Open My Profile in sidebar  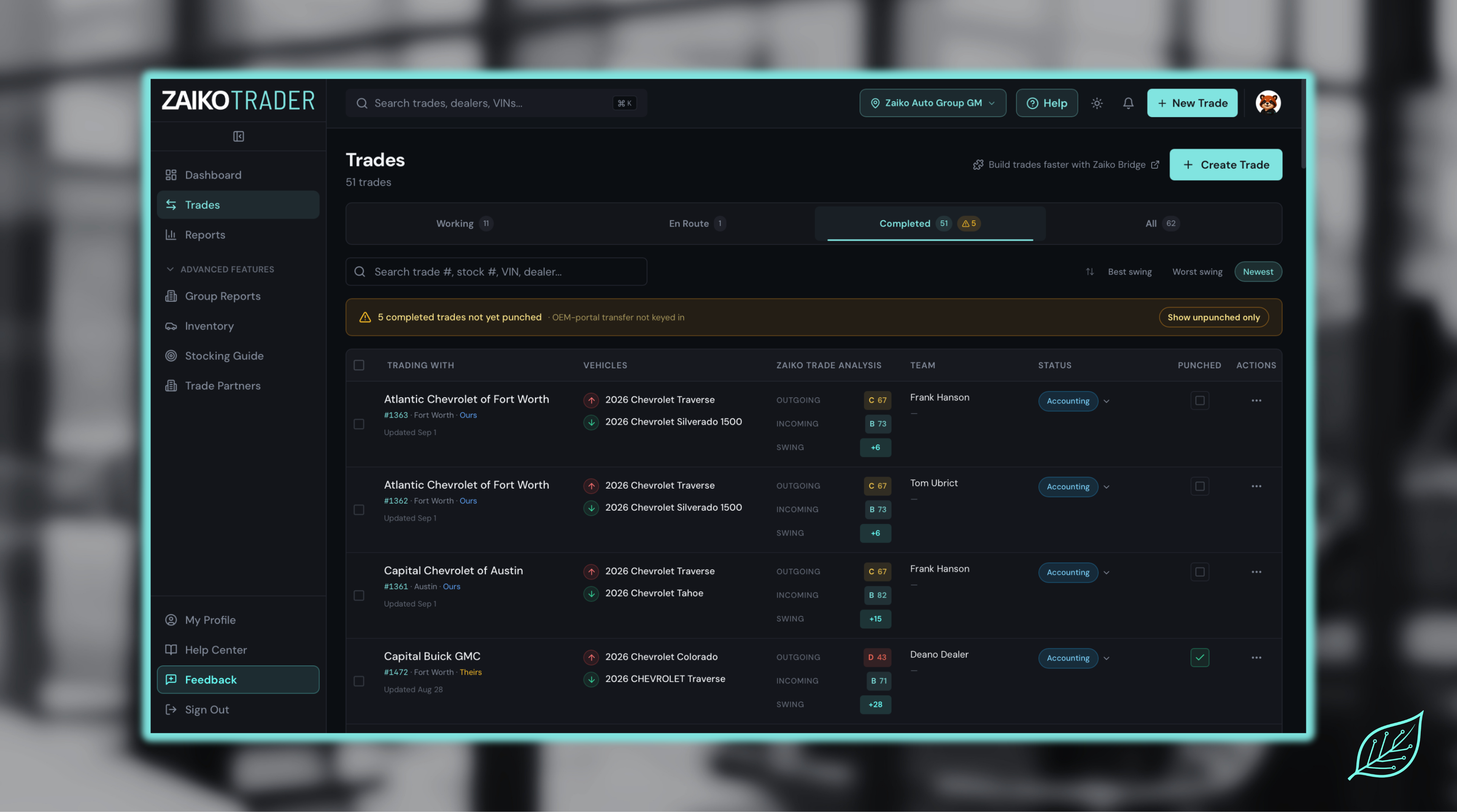click(x=238, y=620)
